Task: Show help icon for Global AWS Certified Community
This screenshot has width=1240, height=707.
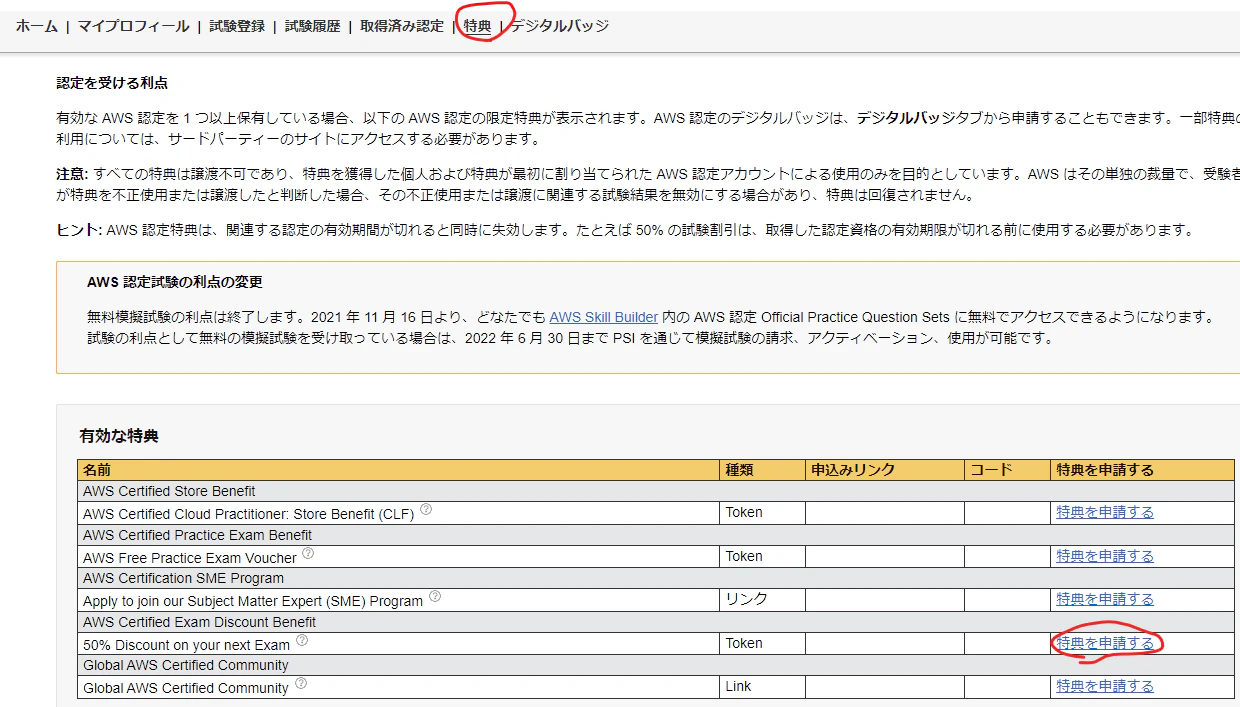Action: 301,684
